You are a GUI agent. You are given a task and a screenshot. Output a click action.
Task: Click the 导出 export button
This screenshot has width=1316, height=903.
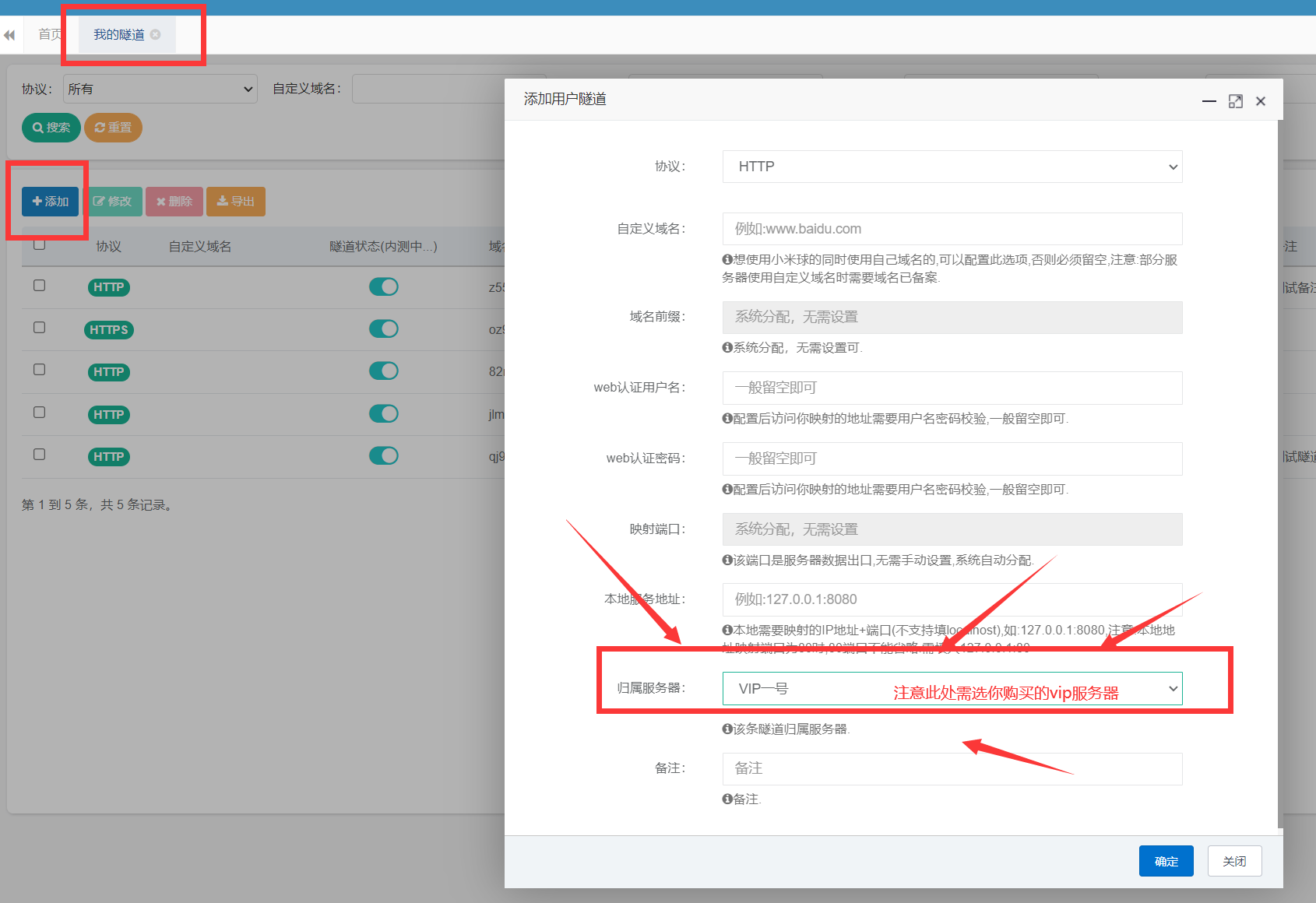tap(236, 202)
